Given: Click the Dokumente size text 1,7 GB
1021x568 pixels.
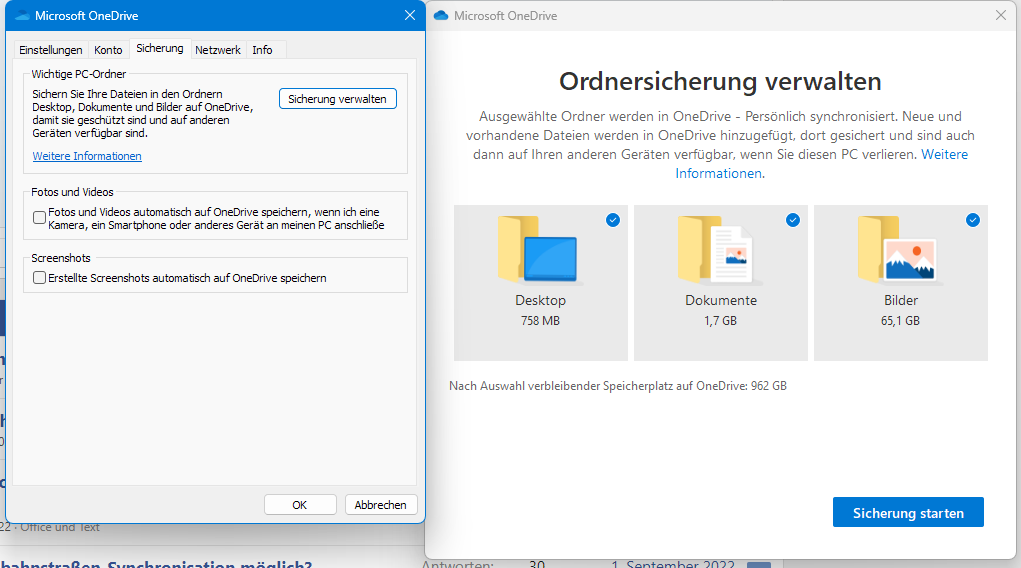Looking at the screenshot, I should click(720, 320).
